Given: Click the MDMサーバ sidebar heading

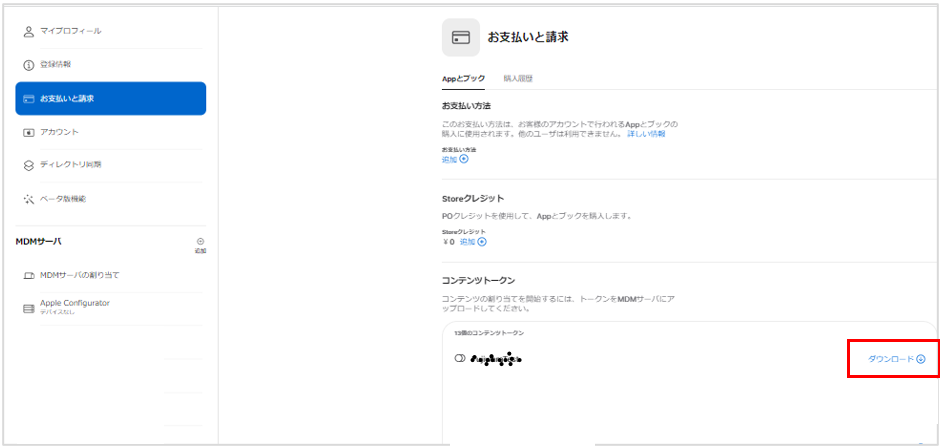Looking at the screenshot, I should (38, 242).
